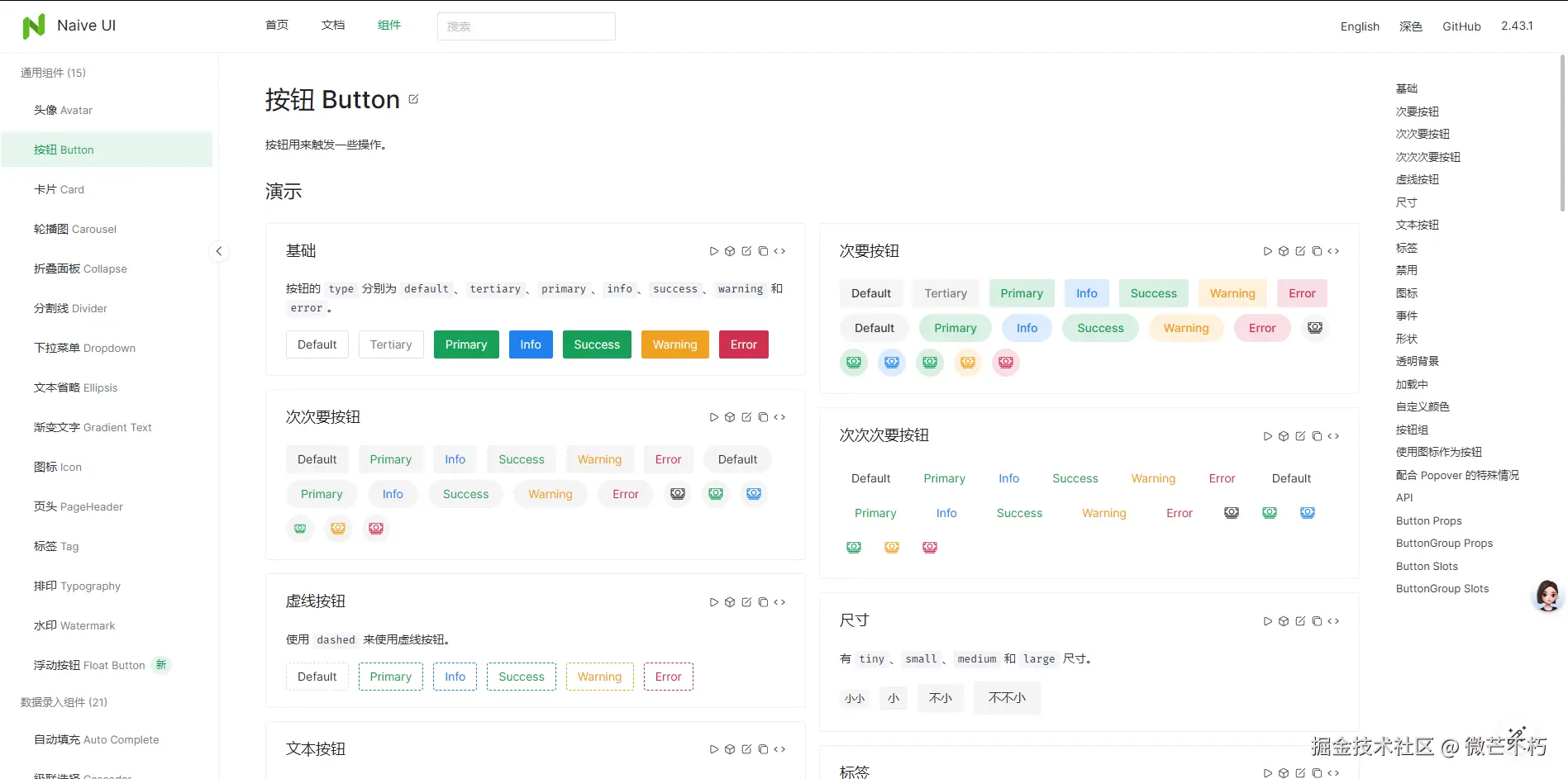Open 卡片 Card in the sidebar

(x=107, y=189)
